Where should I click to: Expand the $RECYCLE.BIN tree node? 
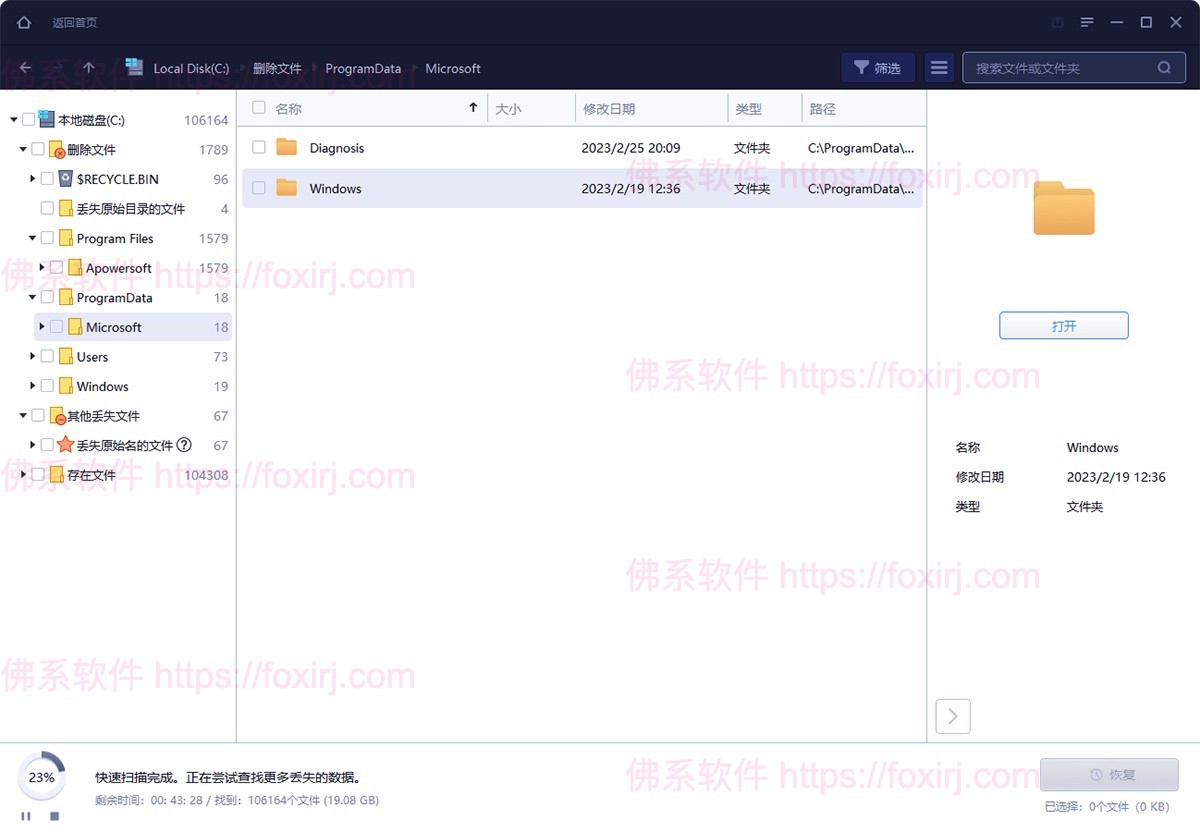pos(33,179)
